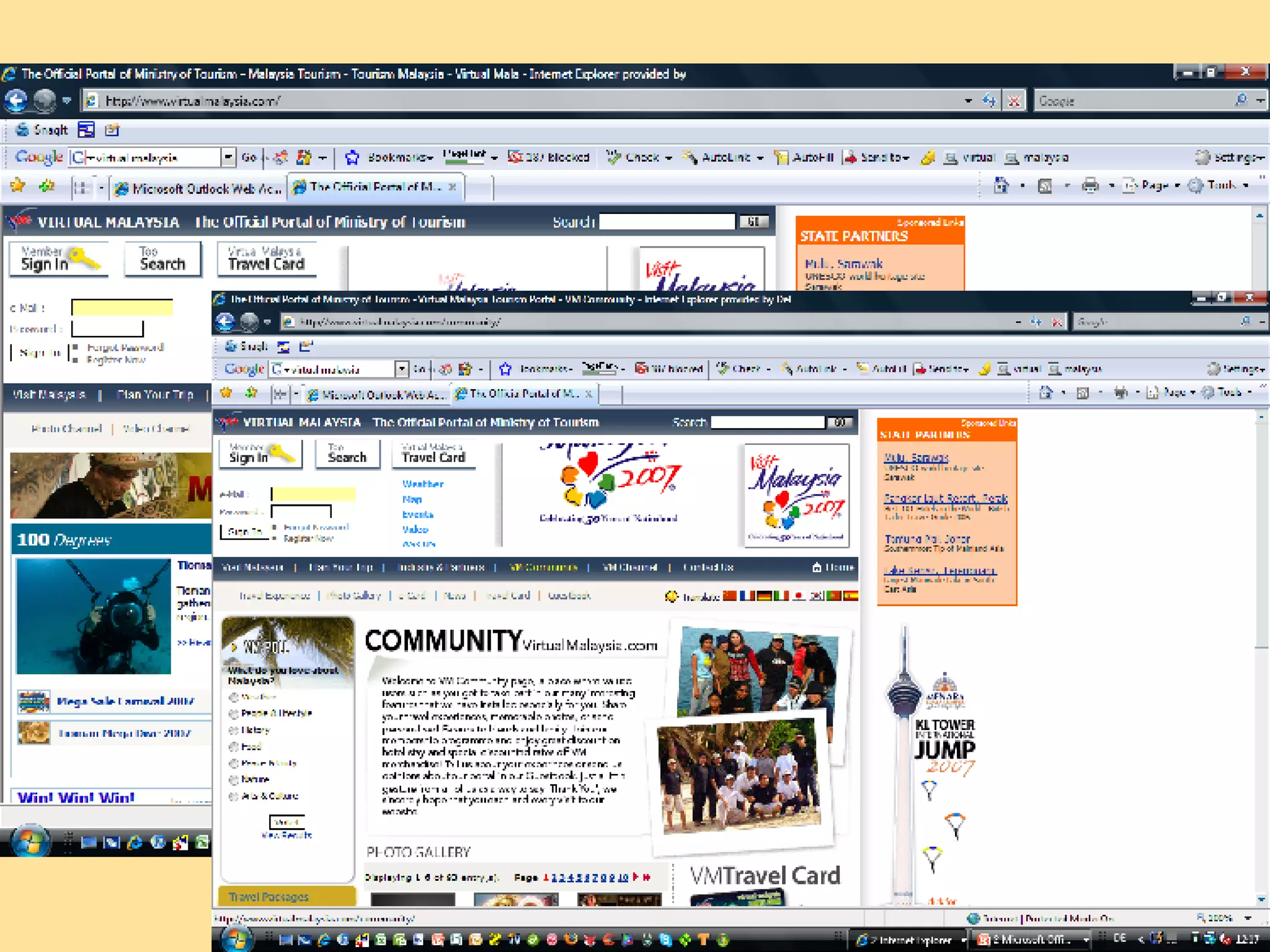Image resolution: width=1270 pixels, height=952 pixels.
Task: Click the Windows Start orb on the rear taskbar
Action: pyautogui.click(x=29, y=841)
